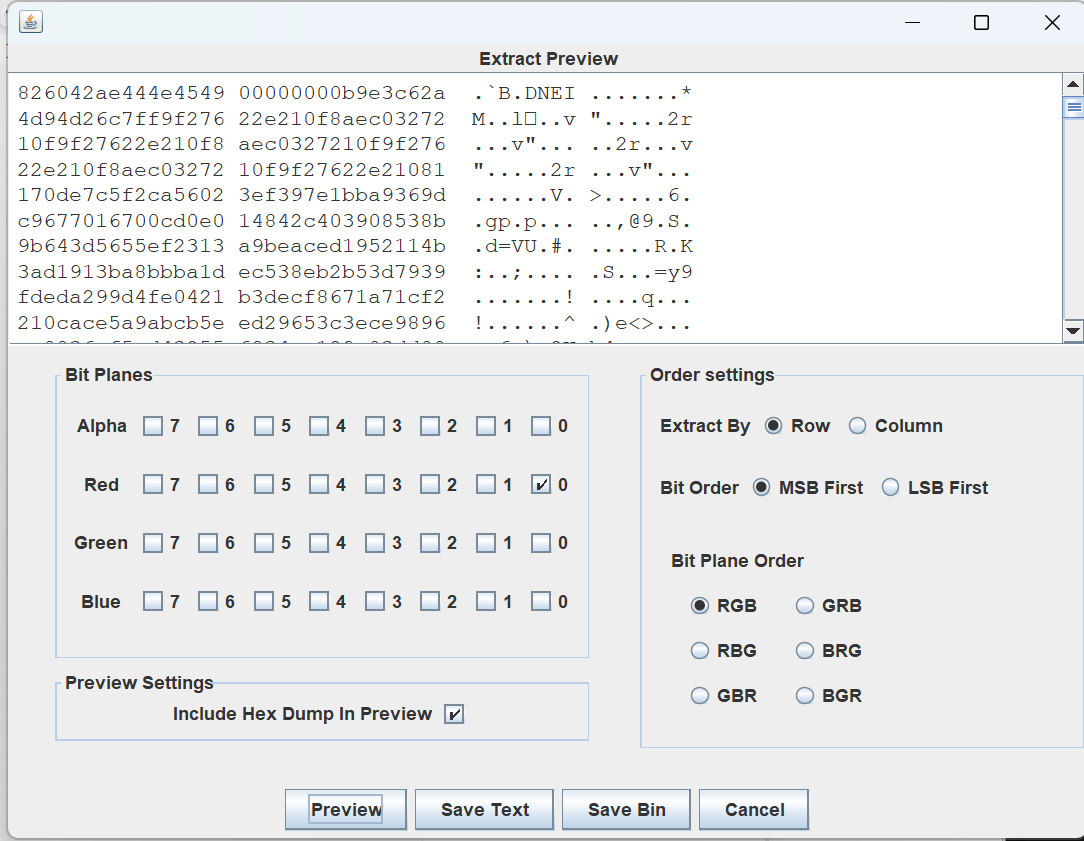This screenshot has height=841, width=1084.
Task: Click the Java icon in the title bar
Action: [x=30, y=22]
